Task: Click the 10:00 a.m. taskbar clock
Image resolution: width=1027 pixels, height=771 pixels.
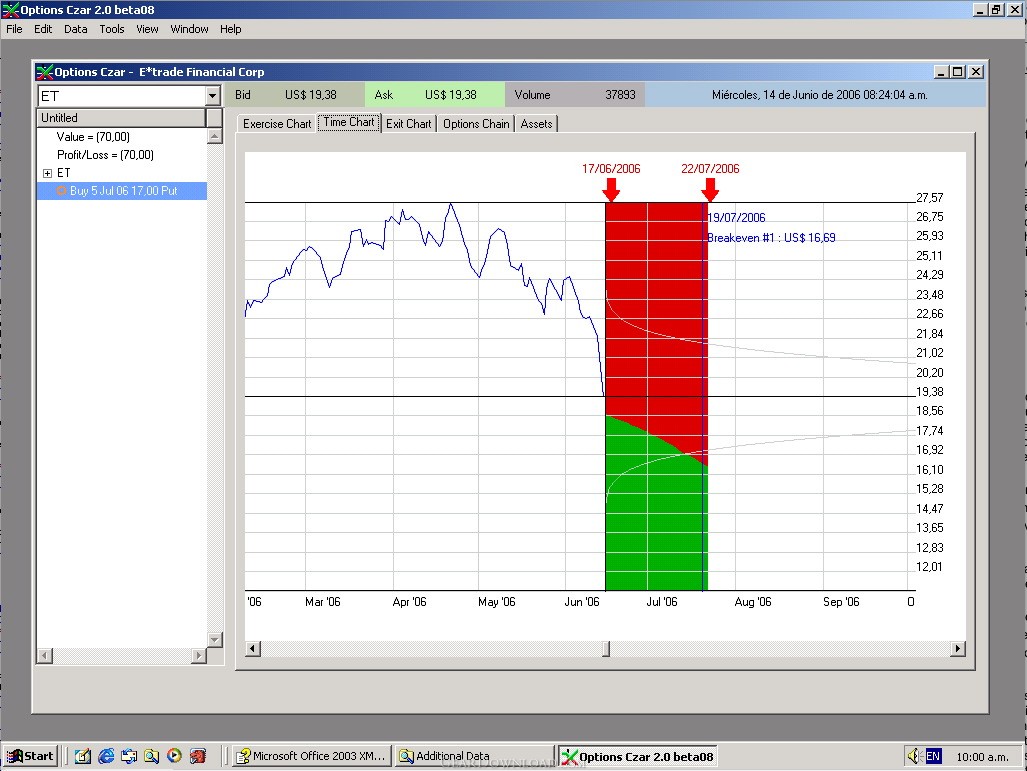Action: tap(982, 757)
